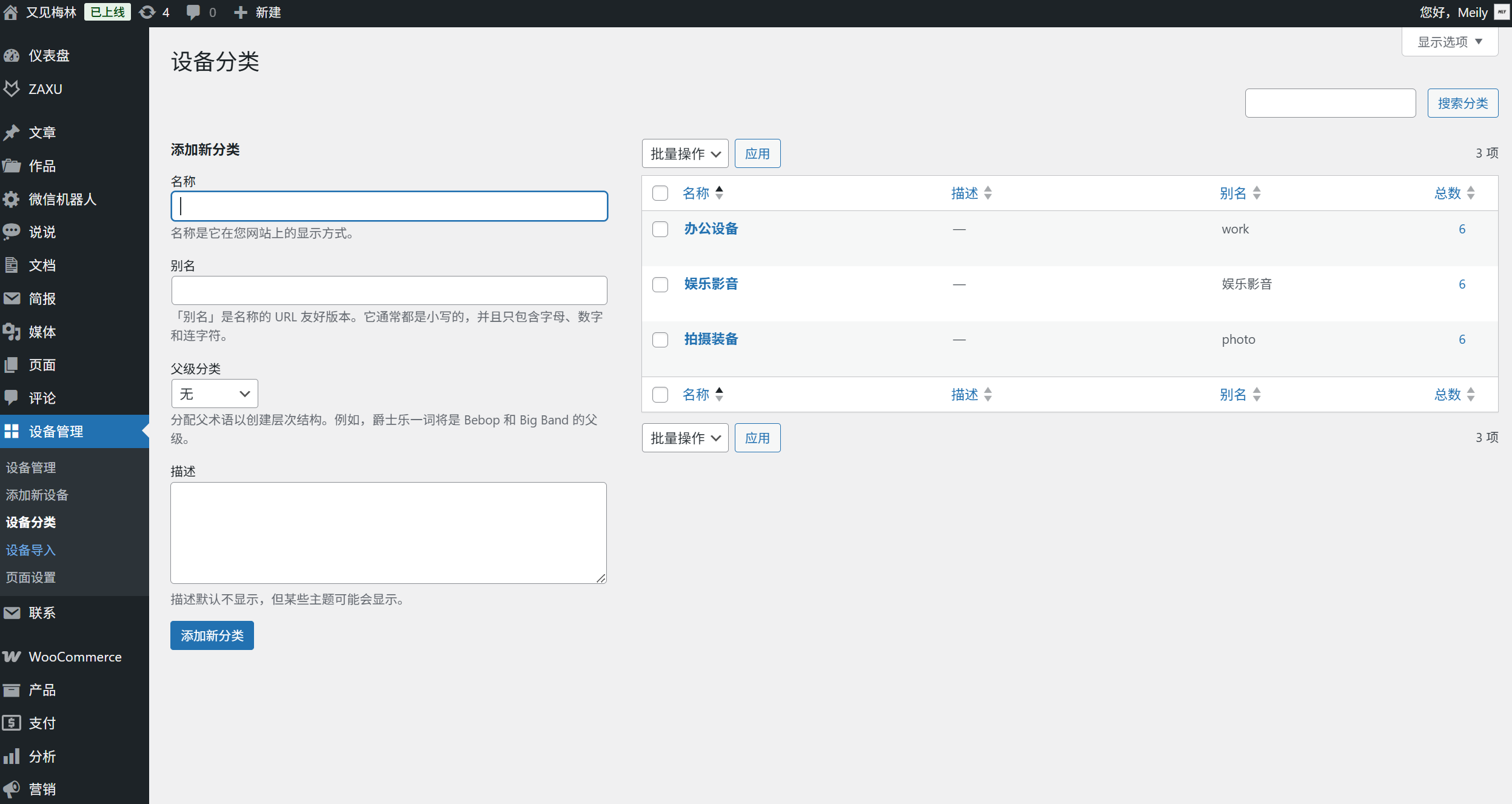
Task: Open the 办公设备 category link
Action: (711, 229)
